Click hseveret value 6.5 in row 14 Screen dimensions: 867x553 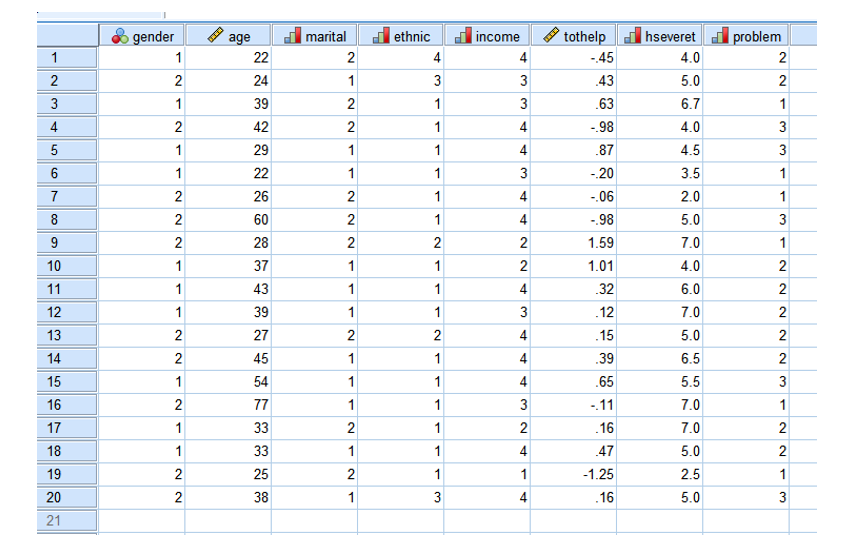coord(690,358)
